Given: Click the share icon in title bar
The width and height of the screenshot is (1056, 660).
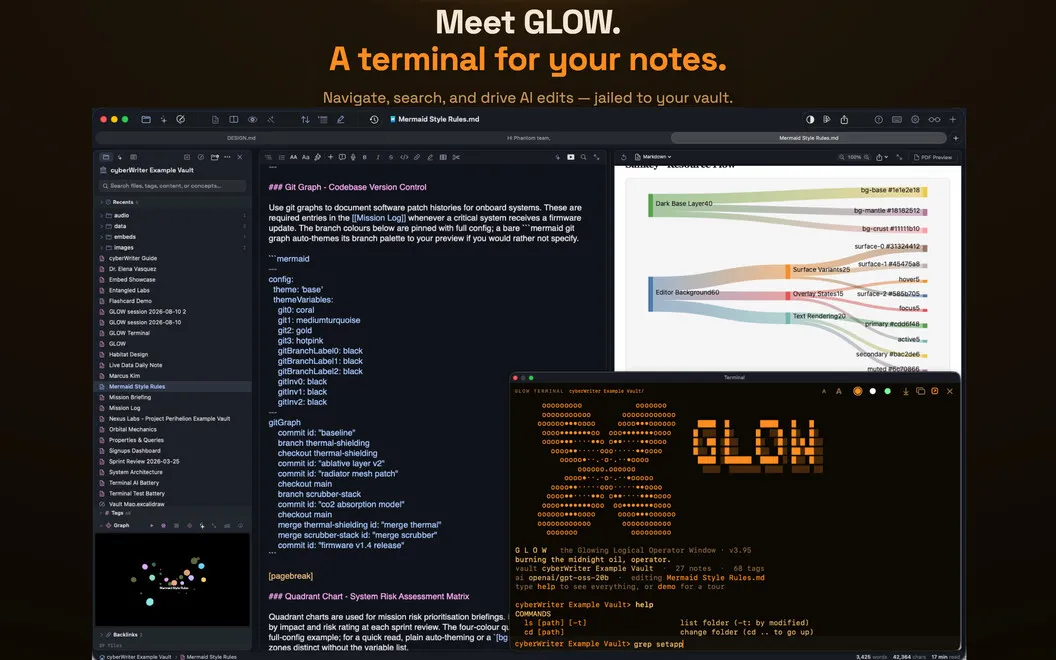Looking at the screenshot, I should tap(844, 119).
